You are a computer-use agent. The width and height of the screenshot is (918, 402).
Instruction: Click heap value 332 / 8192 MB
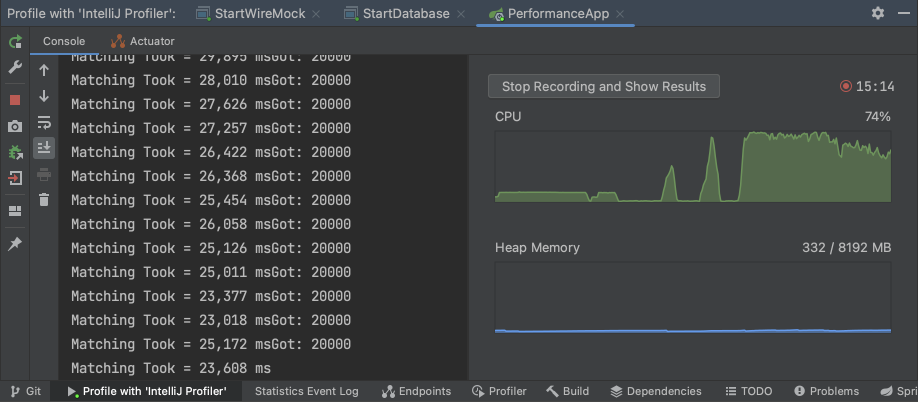click(x=847, y=248)
